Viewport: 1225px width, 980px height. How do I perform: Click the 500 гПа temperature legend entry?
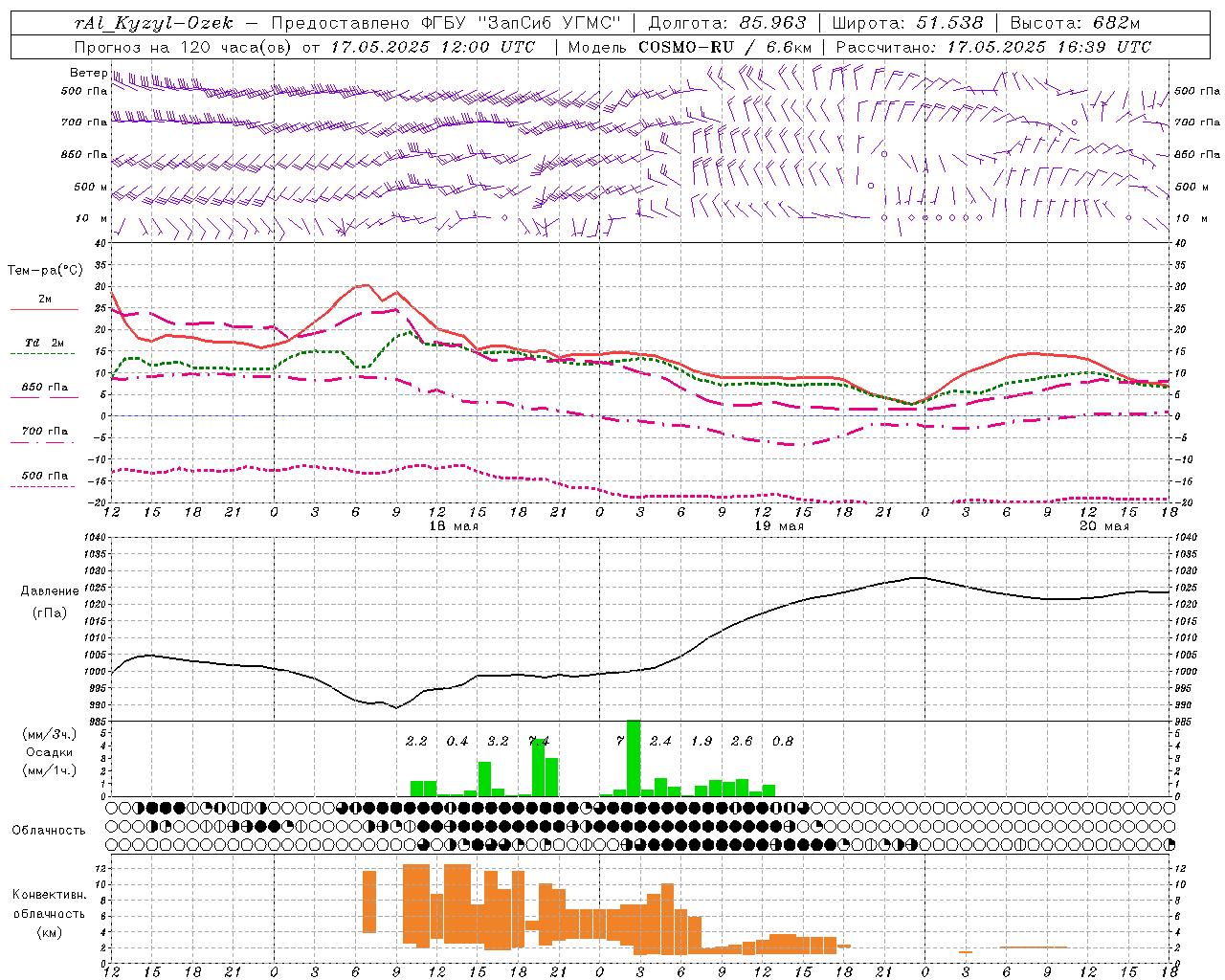[x=45, y=476]
